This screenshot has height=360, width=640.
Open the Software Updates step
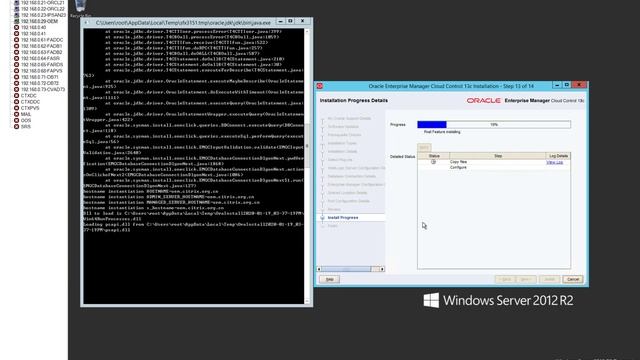pyautogui.click(x=343, y=127)
